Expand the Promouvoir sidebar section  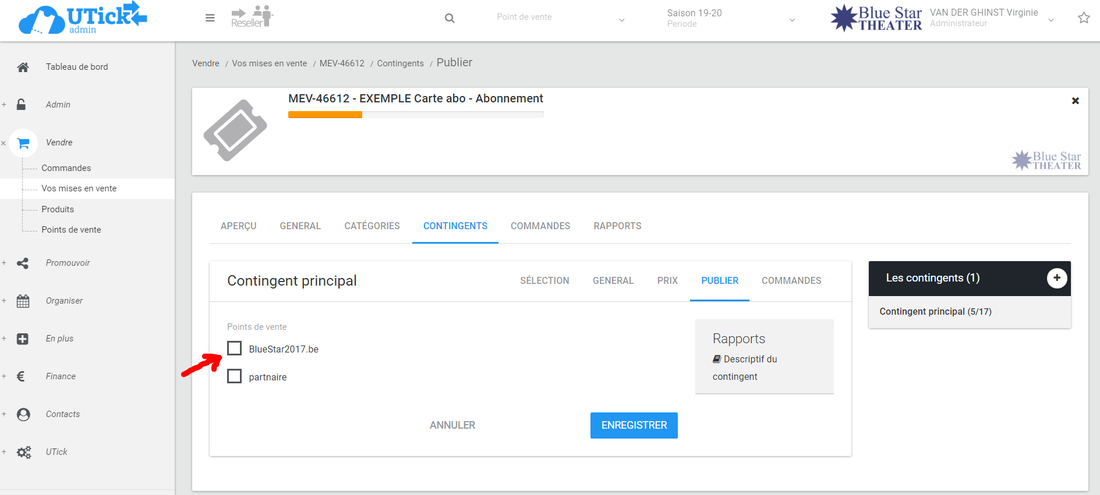[x=67, y=263]
